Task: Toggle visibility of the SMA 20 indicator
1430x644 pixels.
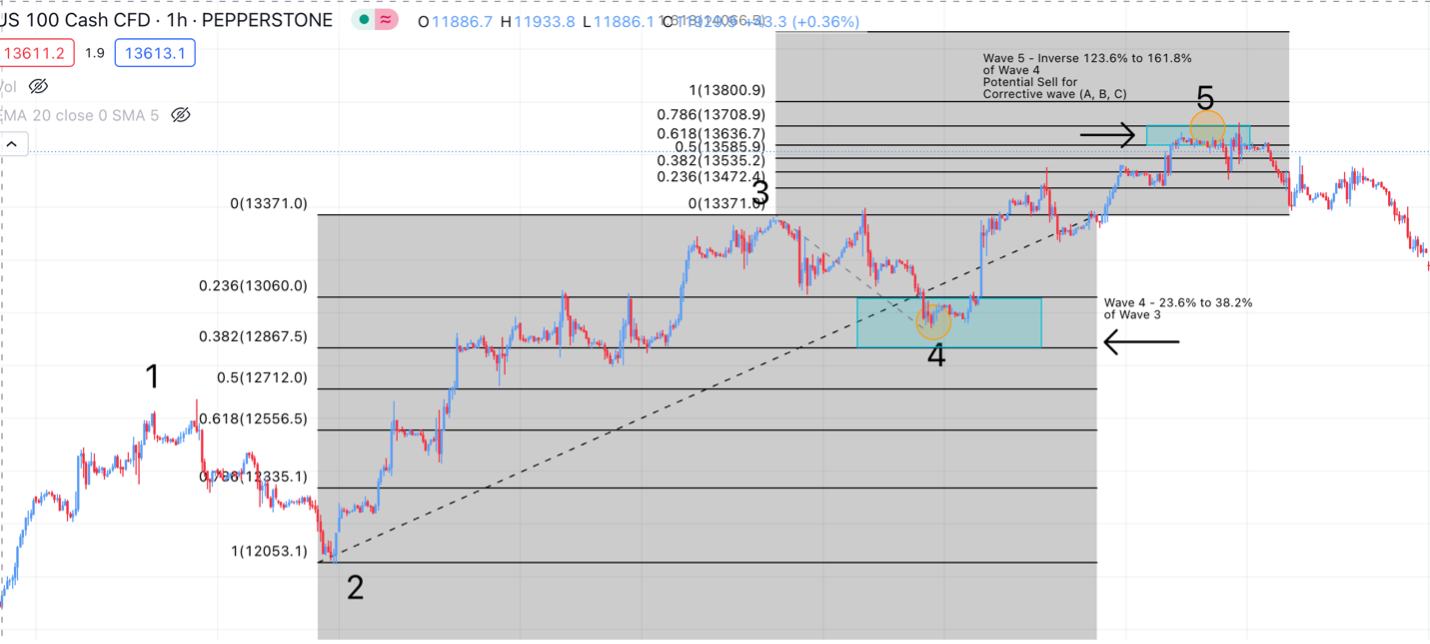Action: coord(180,115)
